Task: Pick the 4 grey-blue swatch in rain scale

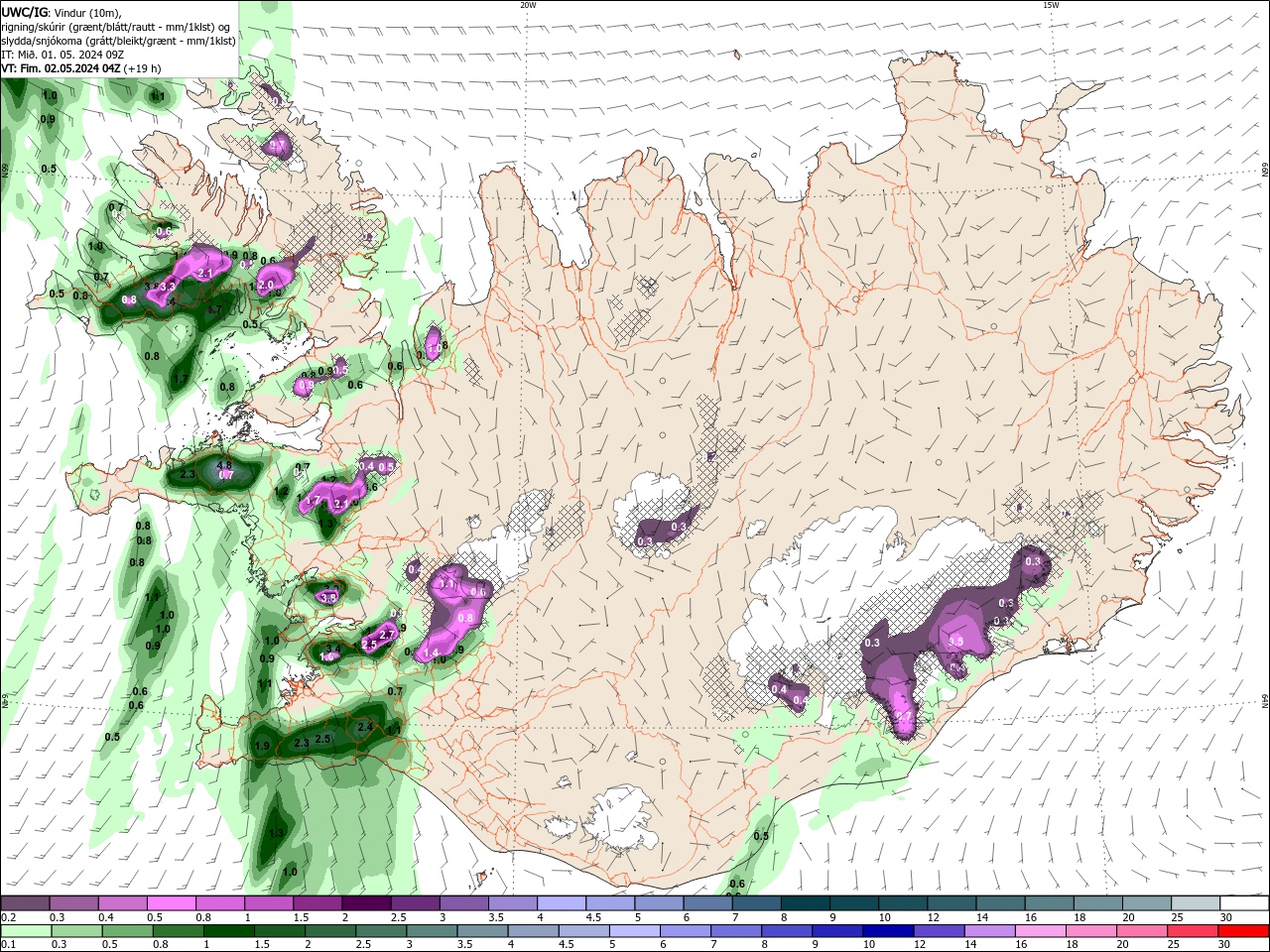Action: tap(535, 931)
